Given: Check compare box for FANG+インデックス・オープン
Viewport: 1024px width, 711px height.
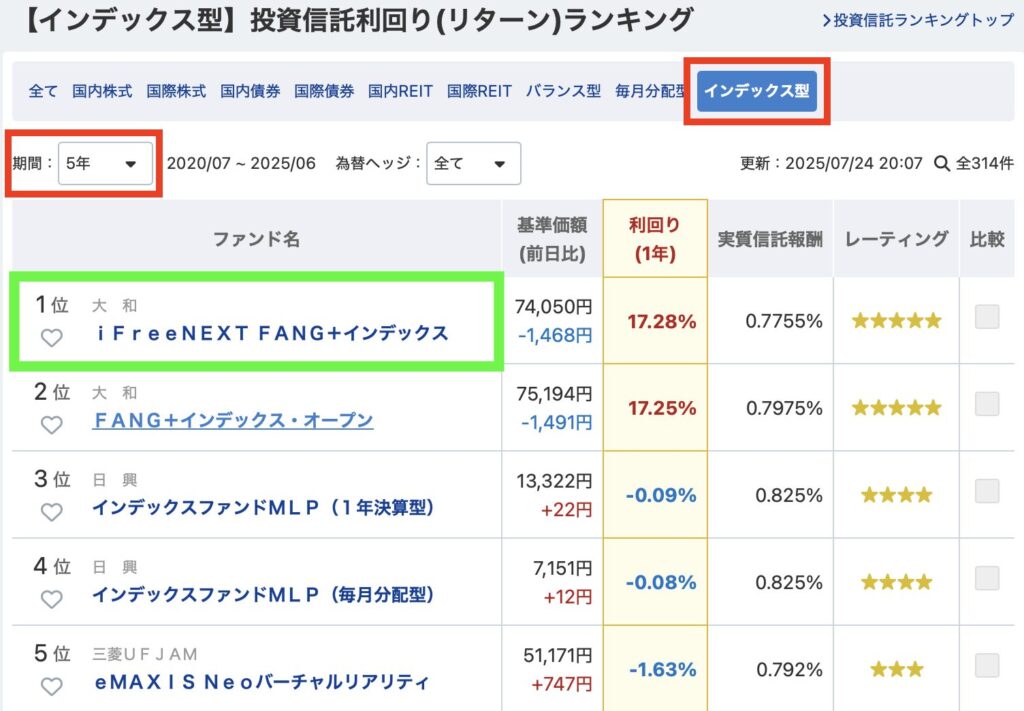Looking at the screenshot, I should 987,404.
